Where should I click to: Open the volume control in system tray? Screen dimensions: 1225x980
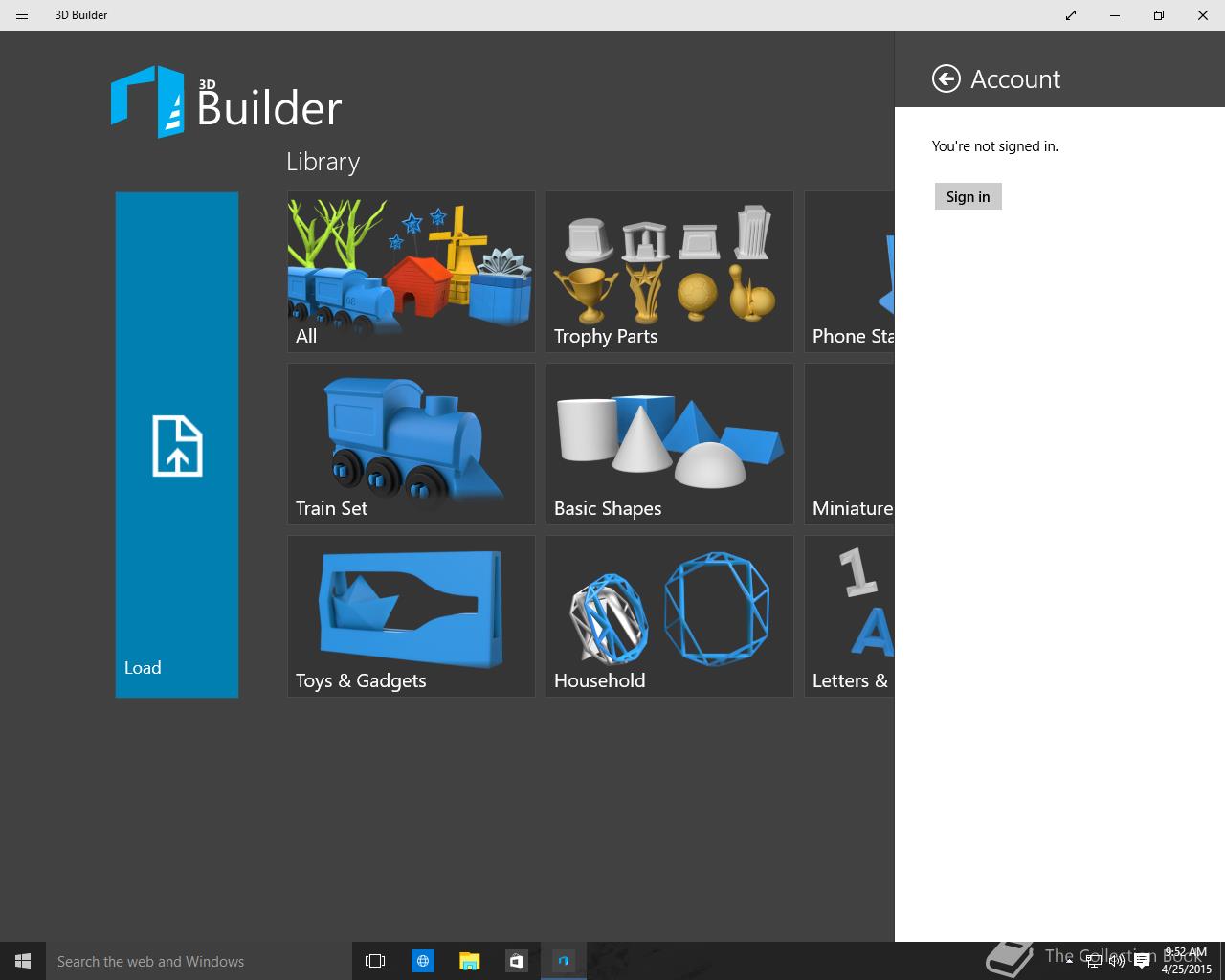pos(1117,961)
